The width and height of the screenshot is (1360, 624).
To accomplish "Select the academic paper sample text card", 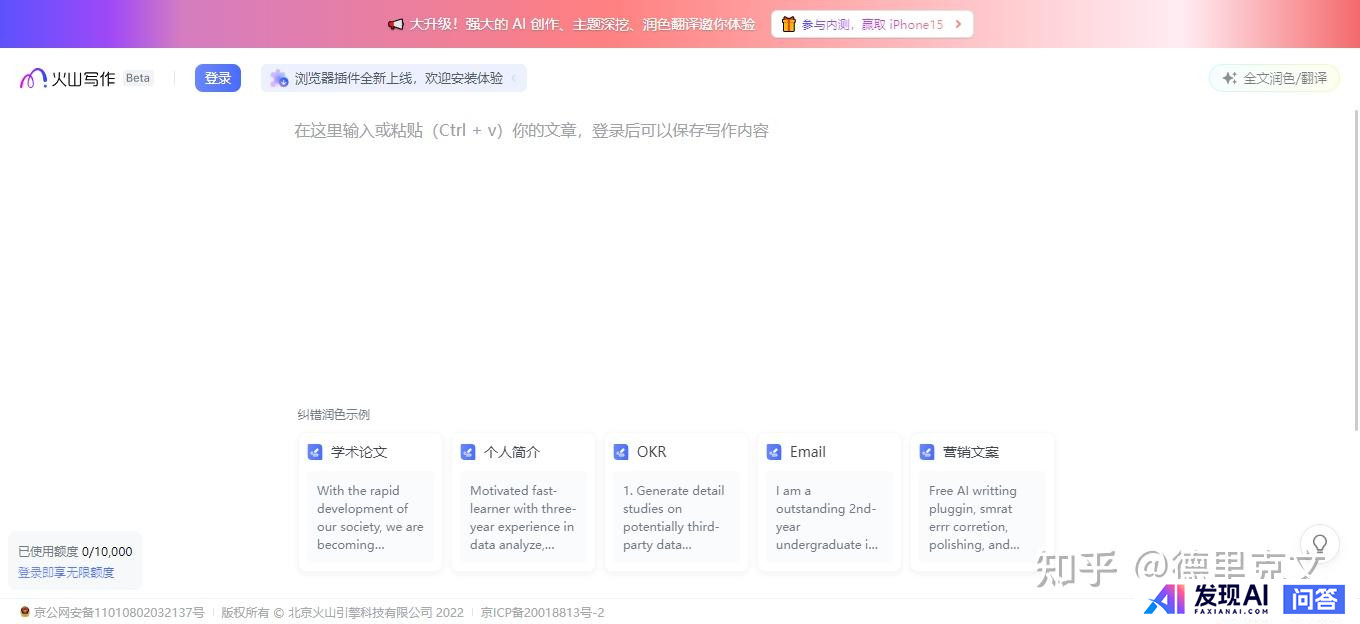I will point(370,517).
